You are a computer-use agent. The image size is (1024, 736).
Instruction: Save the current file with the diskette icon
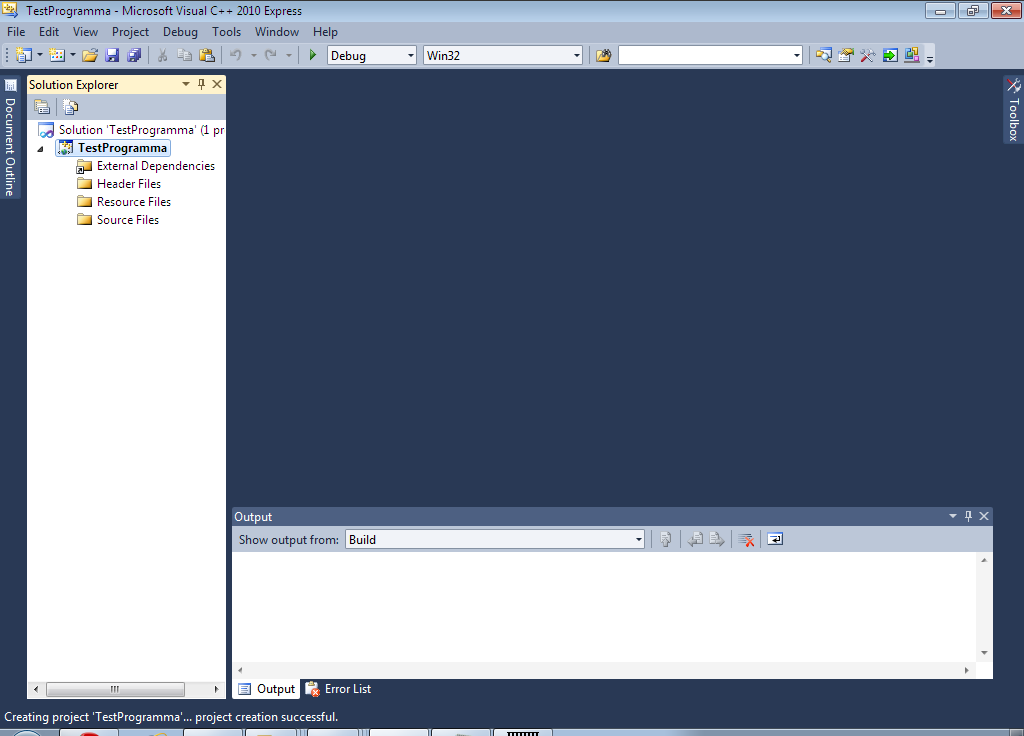pyautogui.click(x=112, y=56)
